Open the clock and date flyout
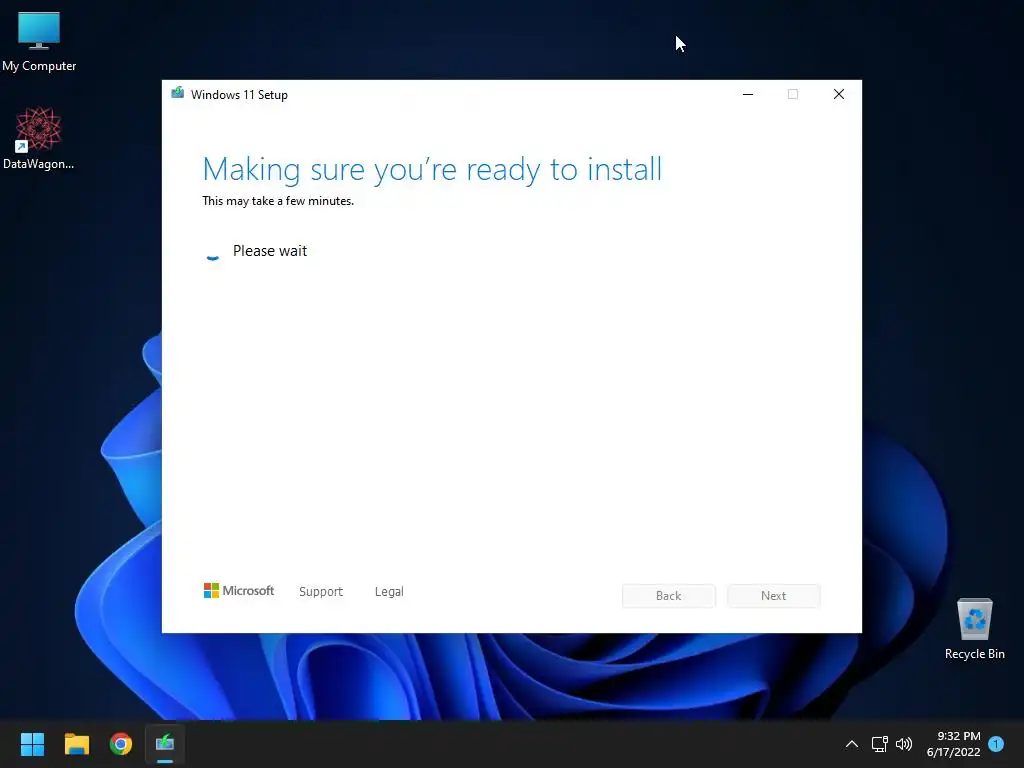The image size is (1024, 768). point(953,744)
